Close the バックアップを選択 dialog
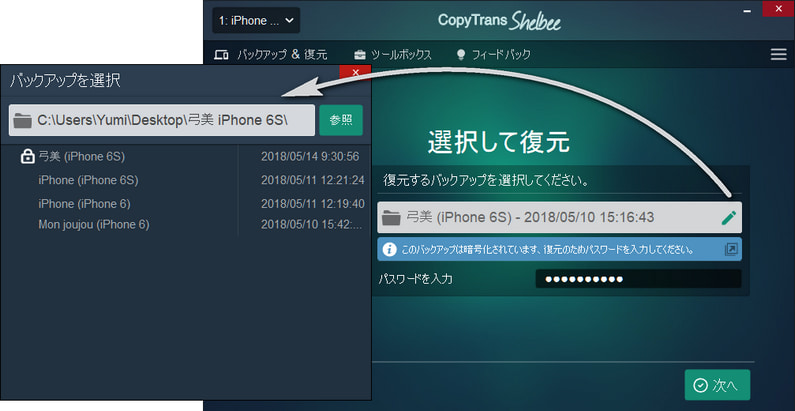The width and height of the screenshot is (795, 411). 355,72
